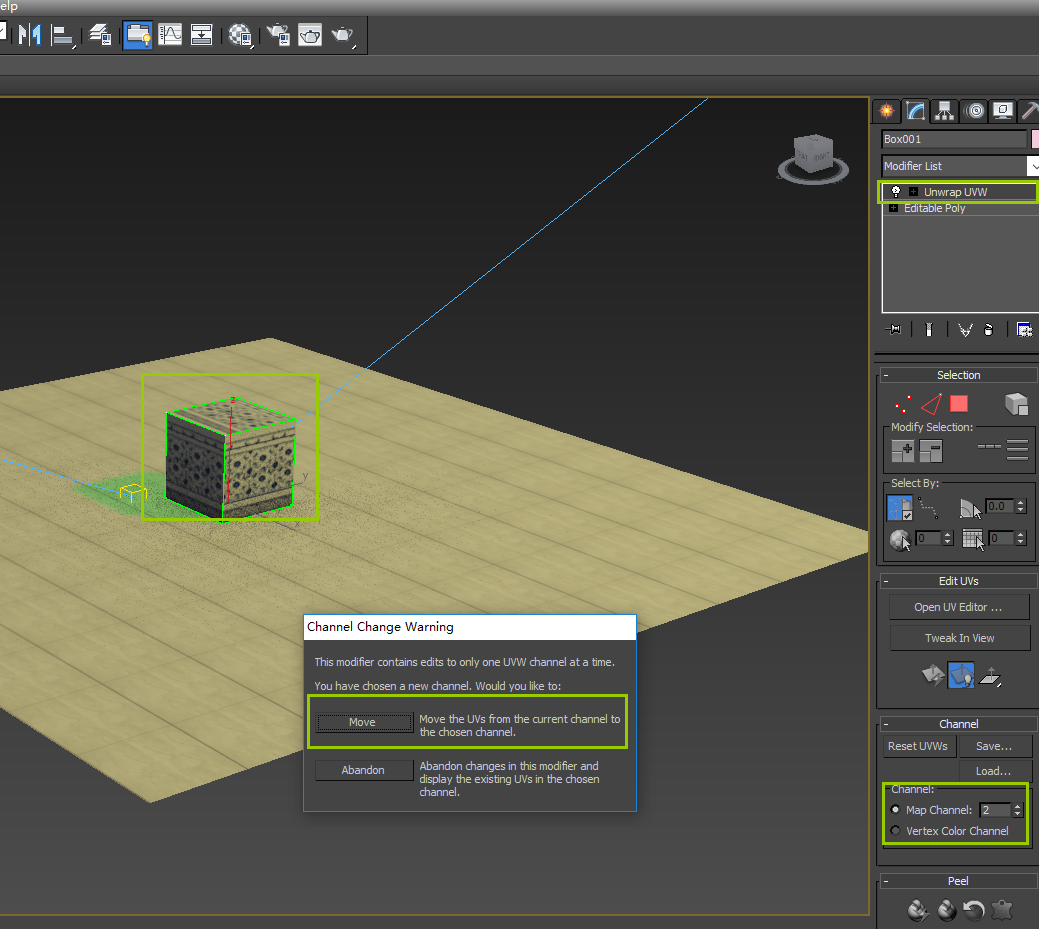The image size is (1039, 929).
Task: Switch to the Utilities command panel tab
Action: [1031, 111]
